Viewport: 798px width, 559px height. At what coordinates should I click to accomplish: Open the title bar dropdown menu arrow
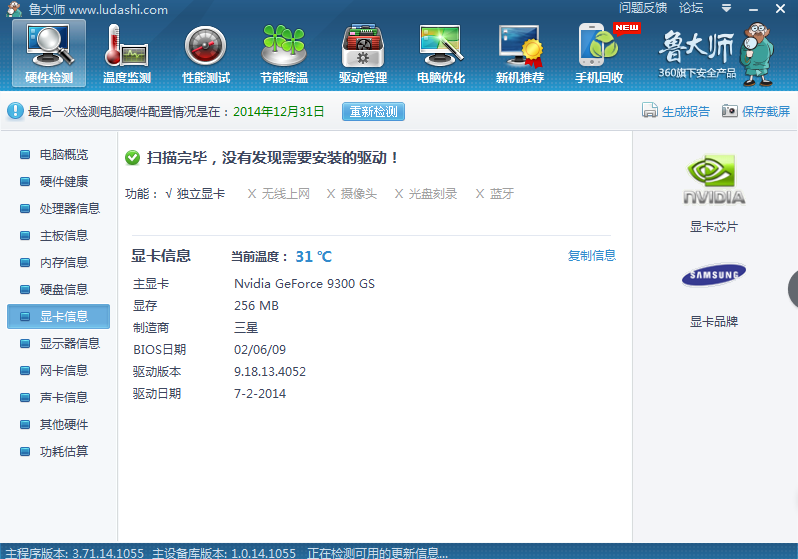pos(724,8)
